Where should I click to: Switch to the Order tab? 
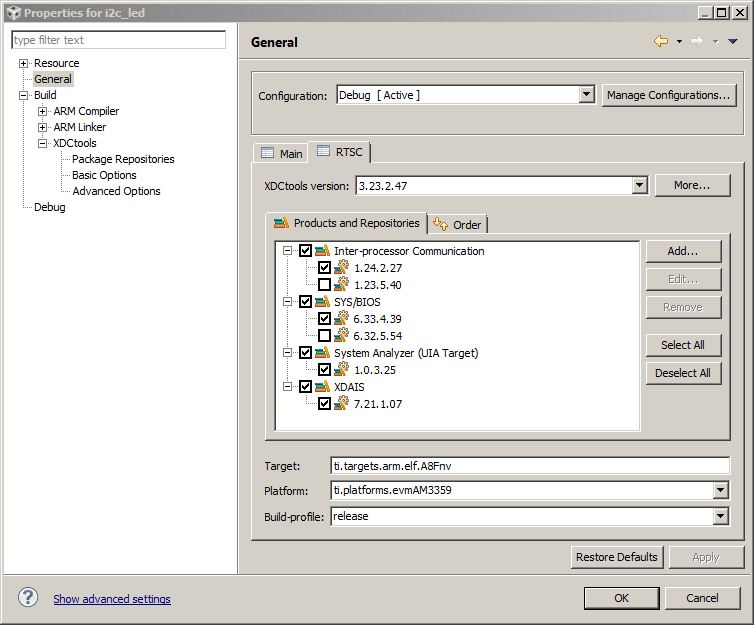click(457, 225)
